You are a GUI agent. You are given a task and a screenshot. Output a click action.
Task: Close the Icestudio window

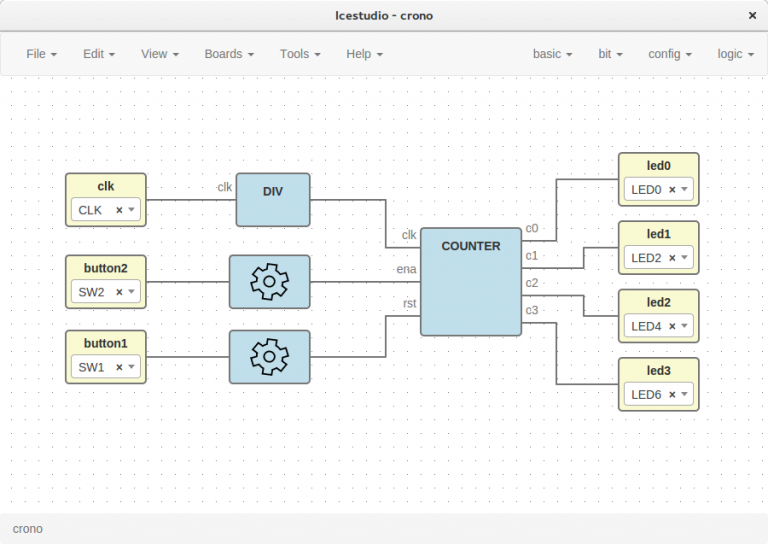(752, 16)
